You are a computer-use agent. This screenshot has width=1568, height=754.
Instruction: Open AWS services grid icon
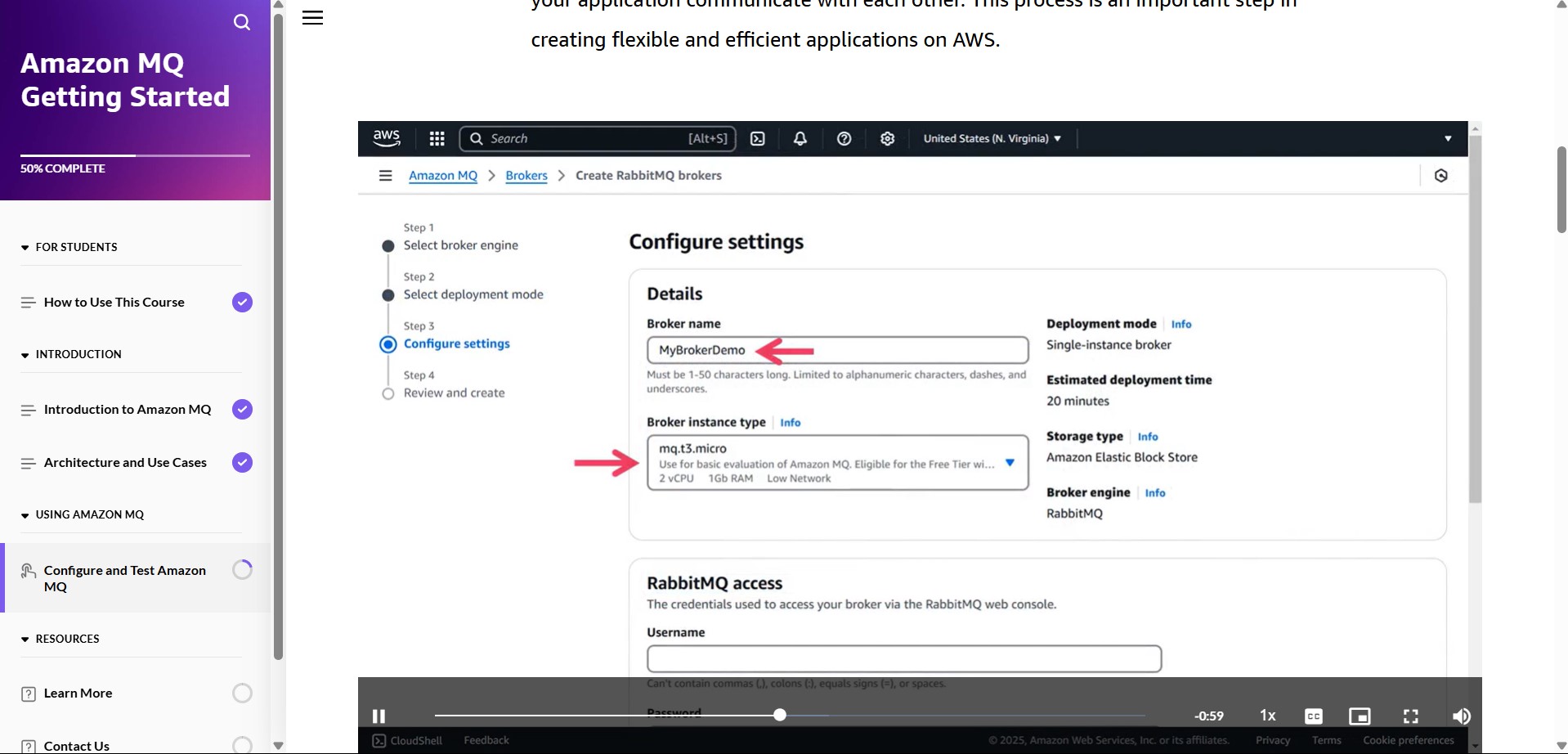(437, 139)
